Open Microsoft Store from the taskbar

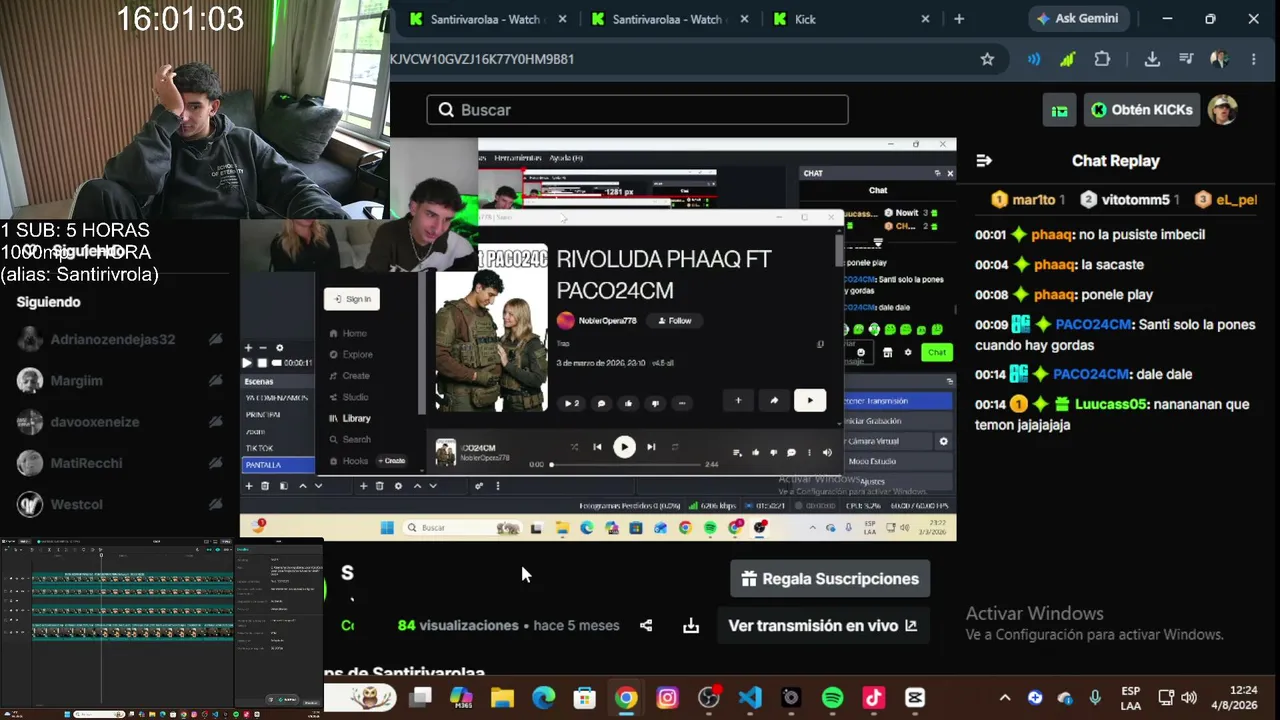(x=585, y=698)
